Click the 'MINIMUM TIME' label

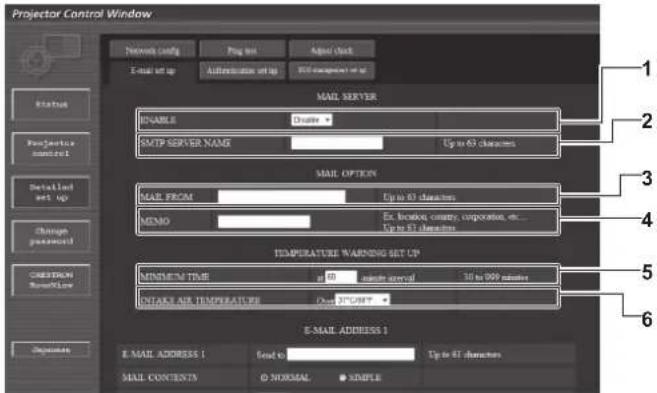coord(175,277)
